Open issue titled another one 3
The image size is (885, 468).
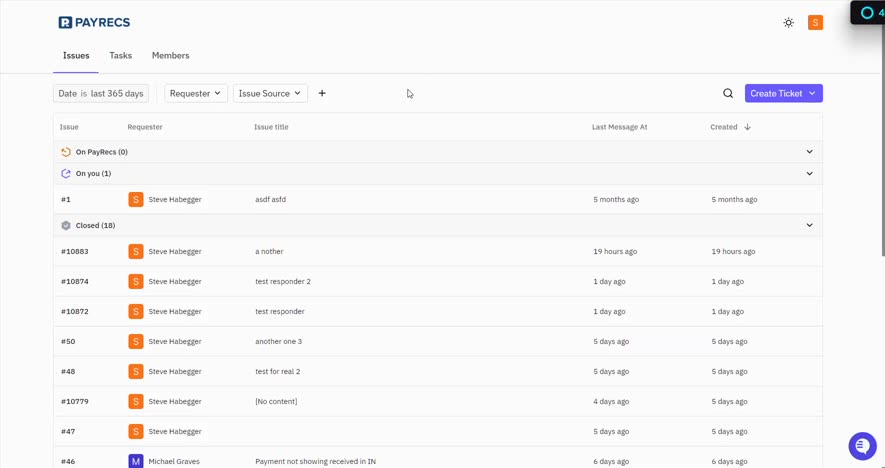point(278,341)
